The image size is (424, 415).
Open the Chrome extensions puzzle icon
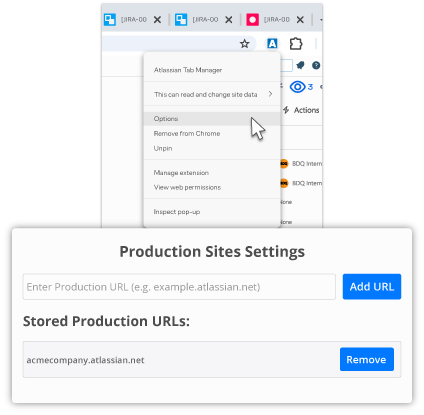[296, 44]
